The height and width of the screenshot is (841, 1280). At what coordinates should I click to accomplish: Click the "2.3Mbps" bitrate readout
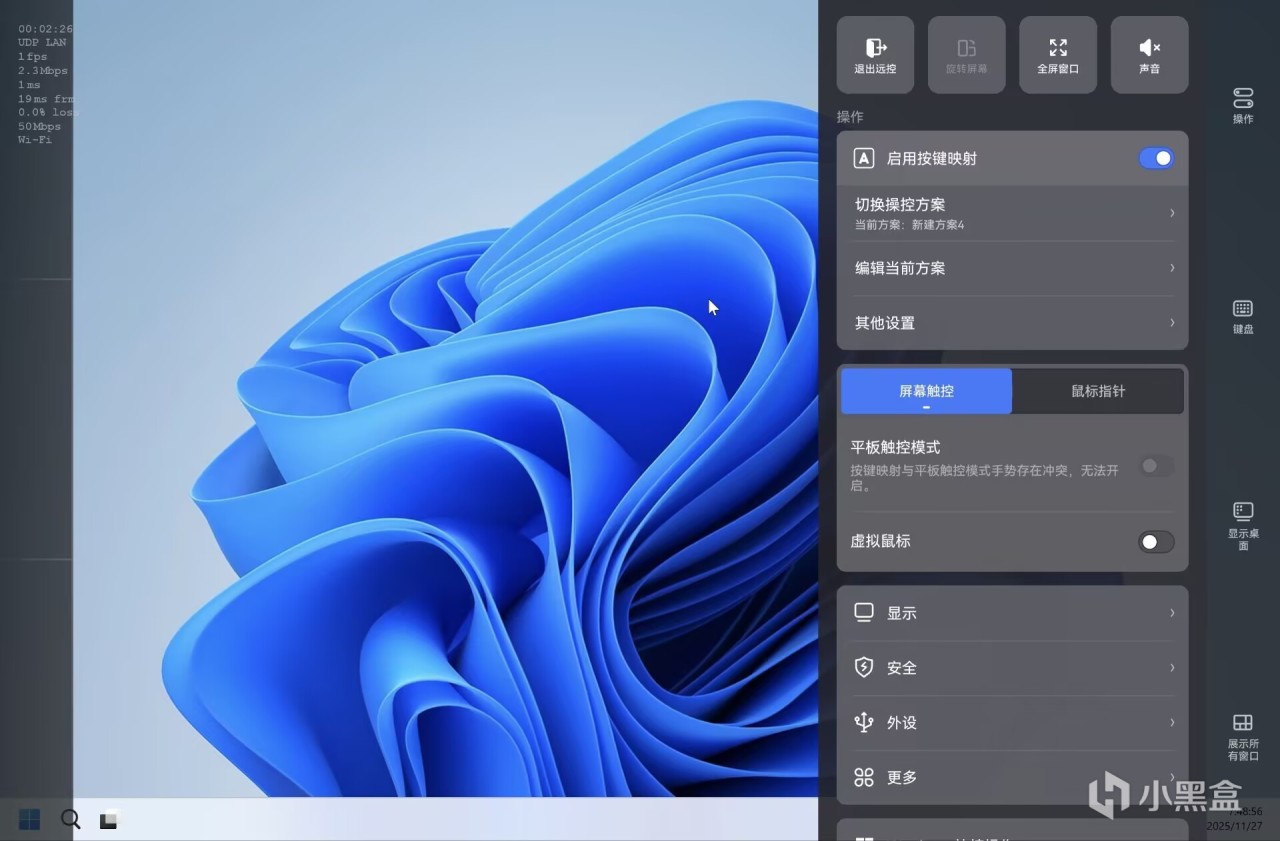43,71
